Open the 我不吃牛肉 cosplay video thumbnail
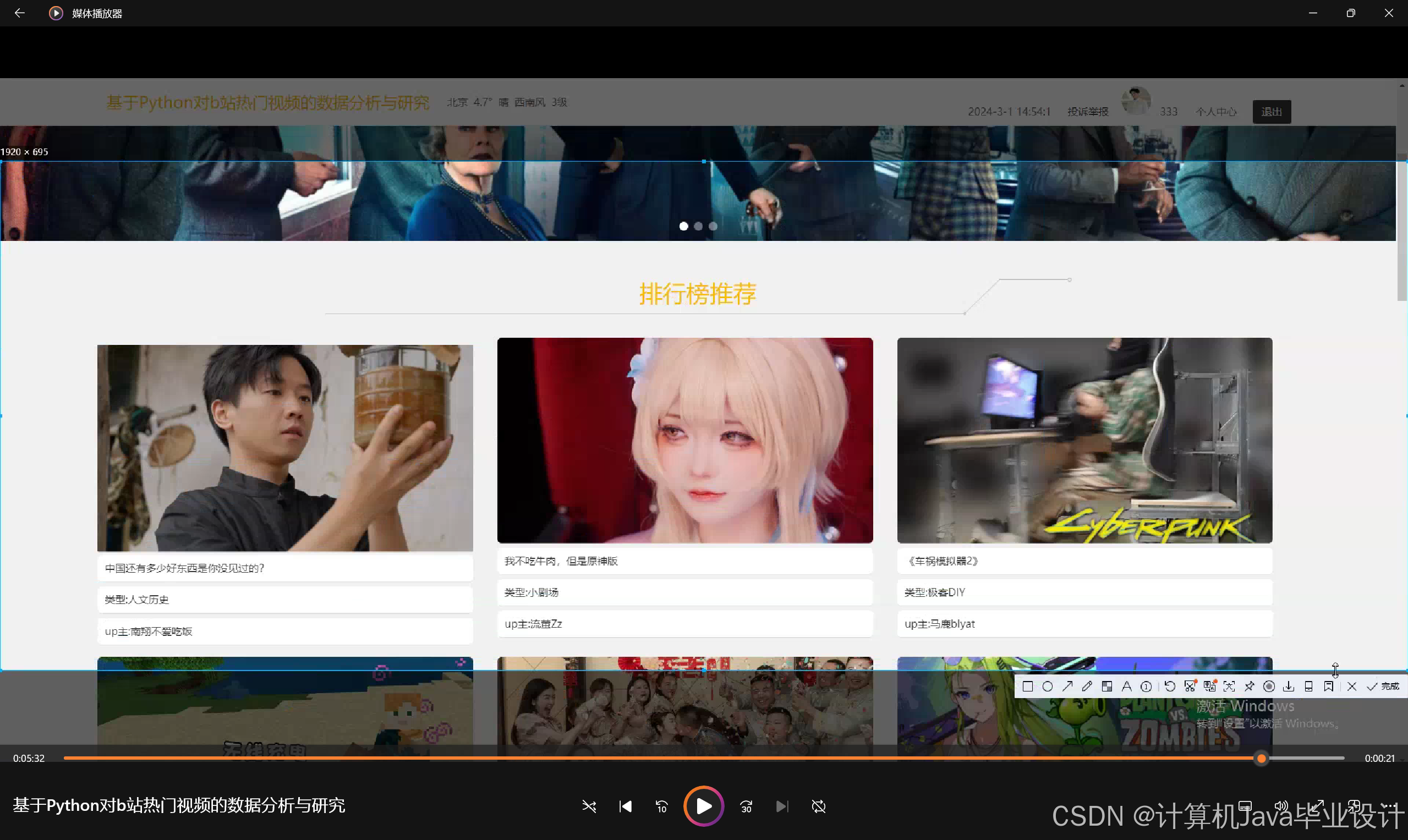 coord(685,441)
